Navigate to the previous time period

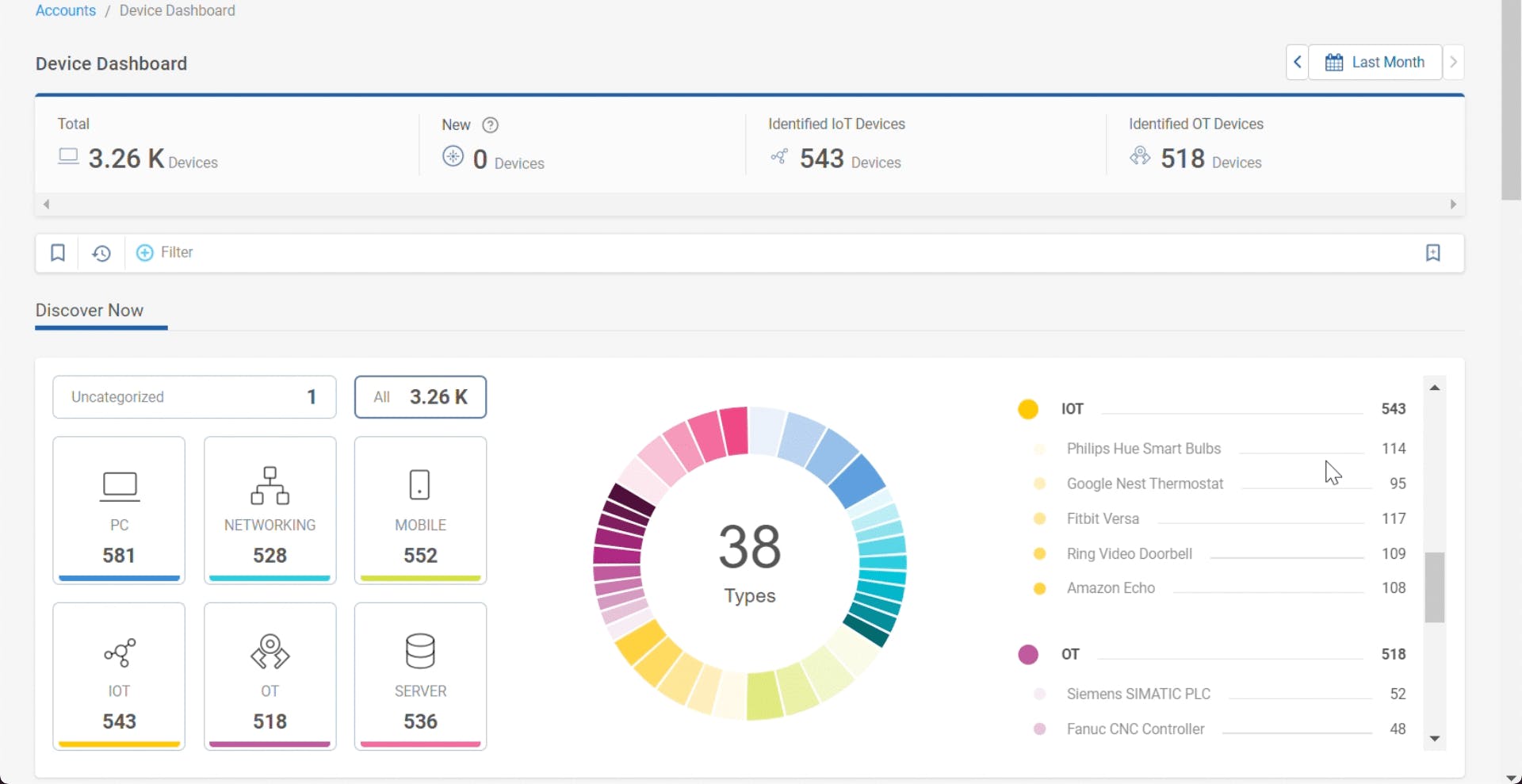pos(1297,62)
